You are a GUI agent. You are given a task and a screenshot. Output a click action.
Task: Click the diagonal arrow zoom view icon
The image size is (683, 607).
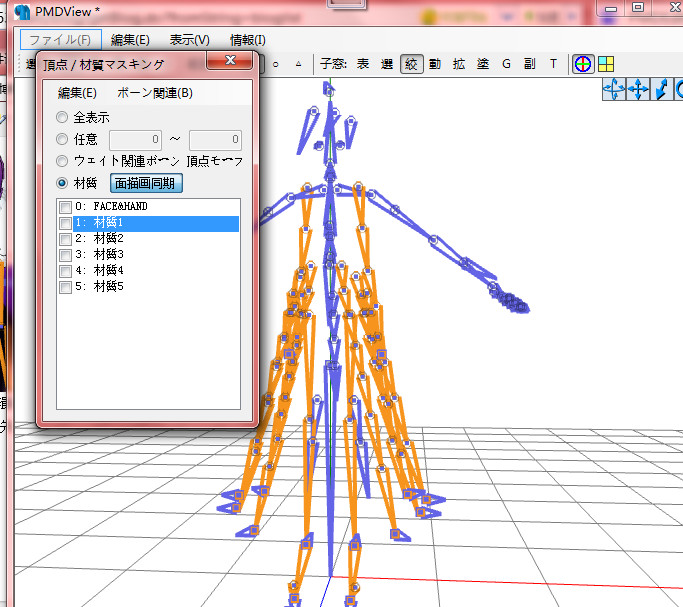[x=661, y=90]
